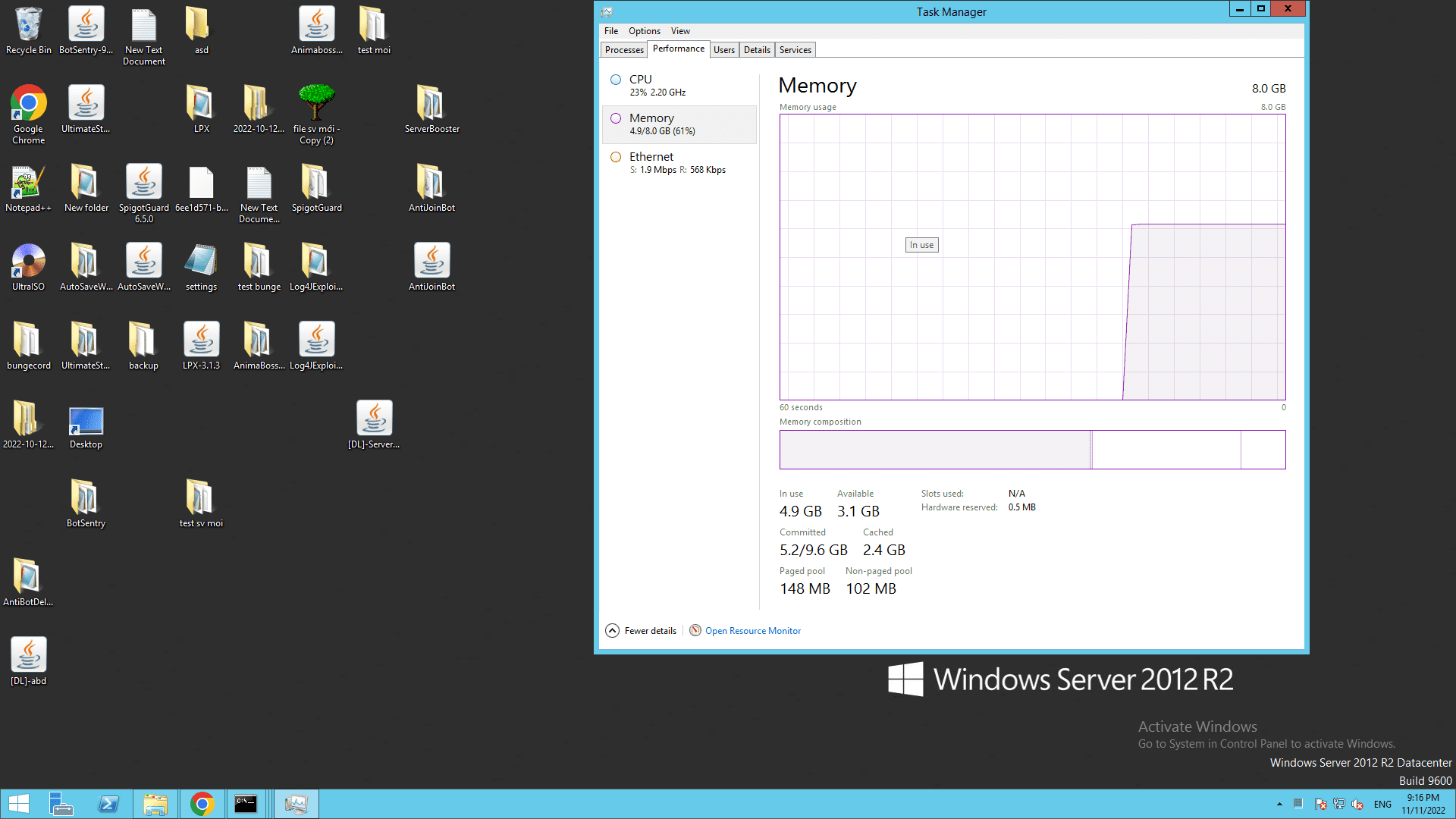The image size is (1456, 819).
Task: Click the Open Resource Monitor link
Action: [x=752, y=631]
